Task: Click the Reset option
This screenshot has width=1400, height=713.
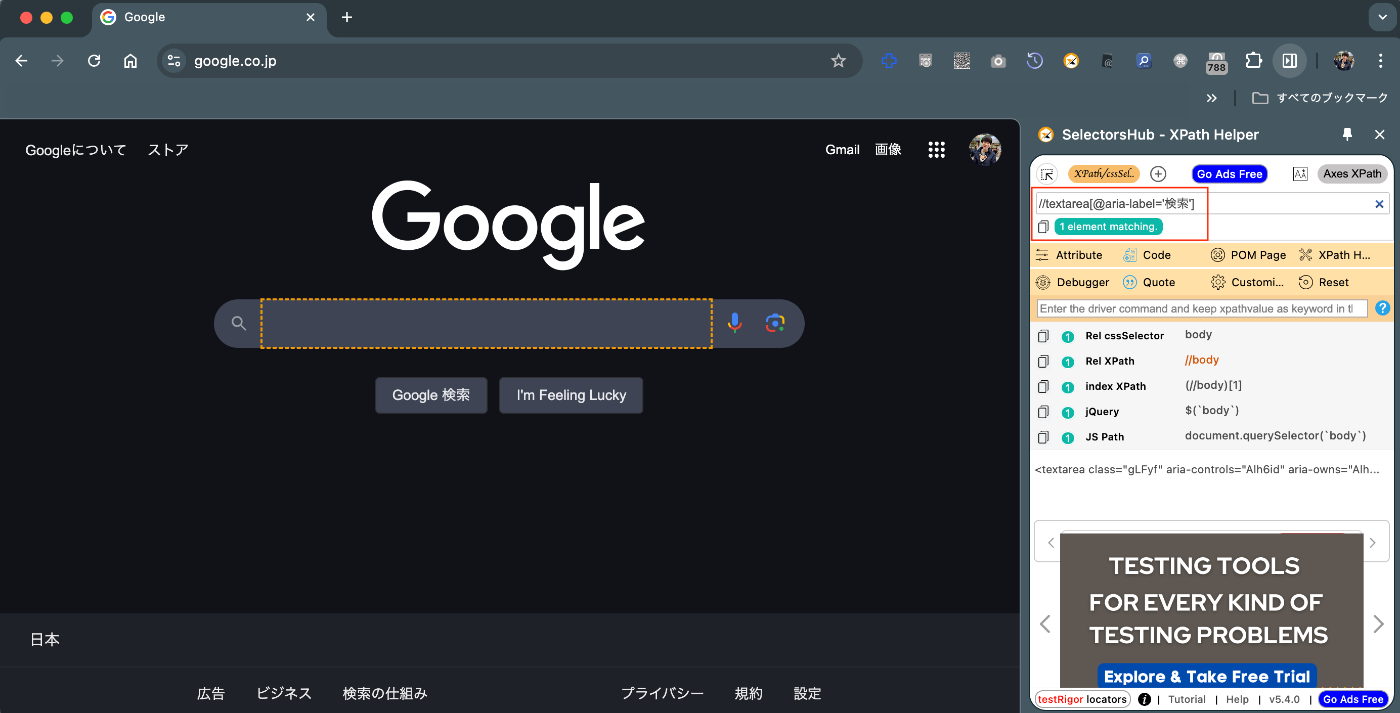Action: tap(1324, 282)
